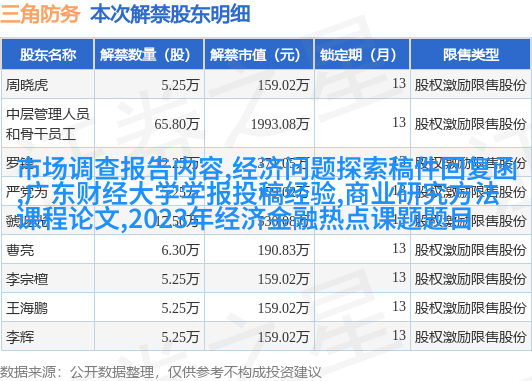Screen dimensions: 532x381
Task: Select the 1993.08万 market value cell
Action: (x=280, y=124)
